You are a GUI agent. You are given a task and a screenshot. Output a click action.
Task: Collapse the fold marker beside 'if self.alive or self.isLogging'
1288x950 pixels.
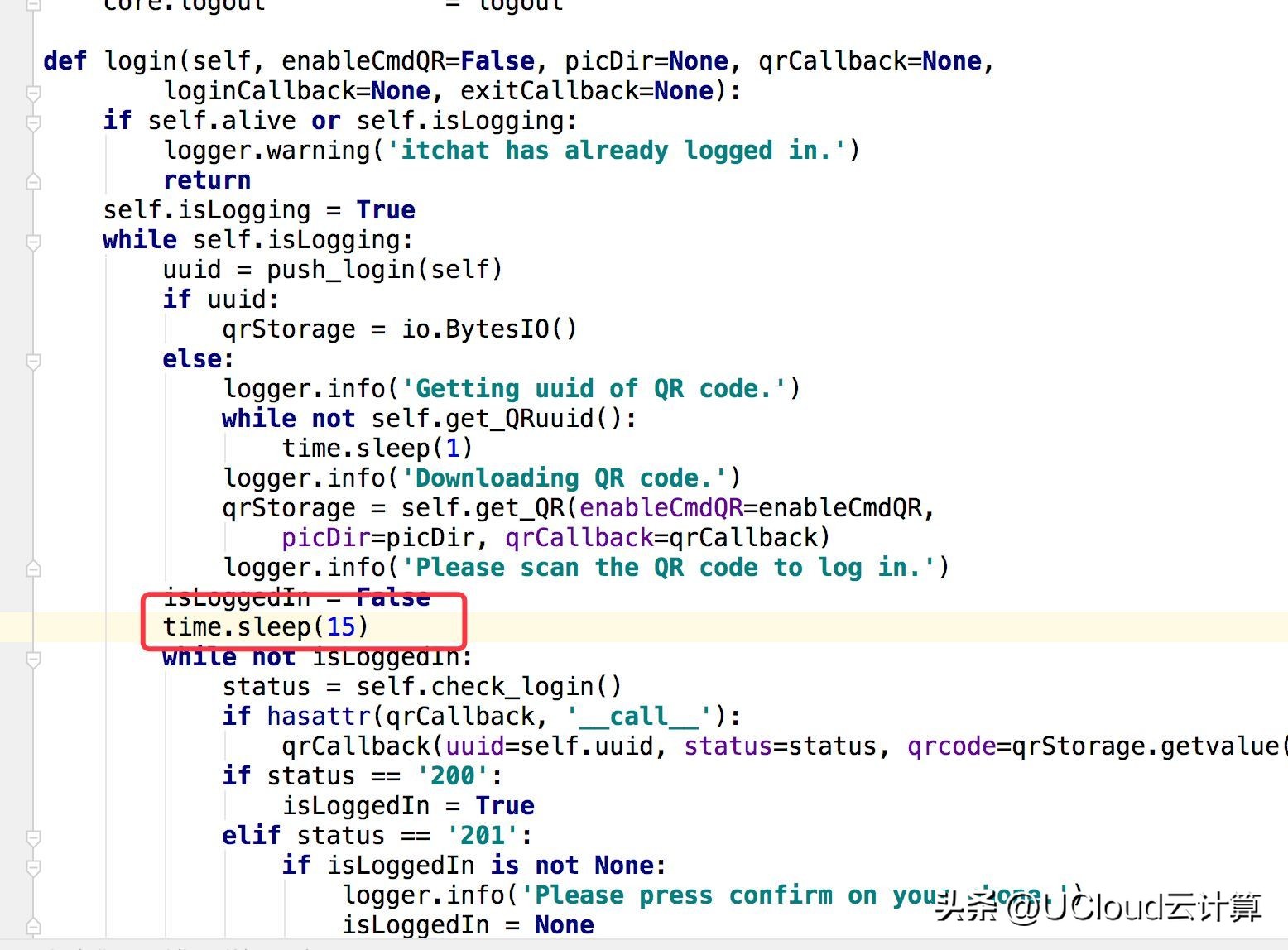point(33,124)
